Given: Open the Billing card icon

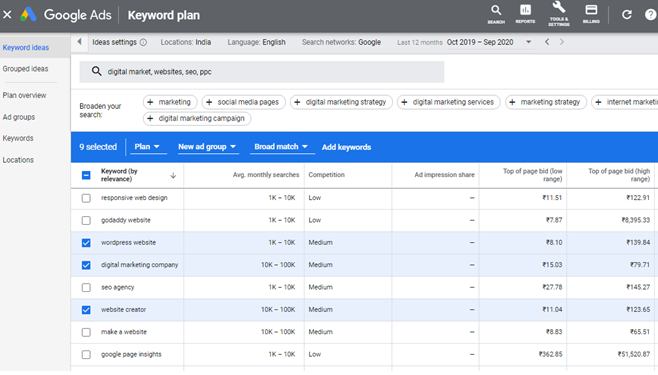Looking at the screenshot, I should [x=591, y=14].
